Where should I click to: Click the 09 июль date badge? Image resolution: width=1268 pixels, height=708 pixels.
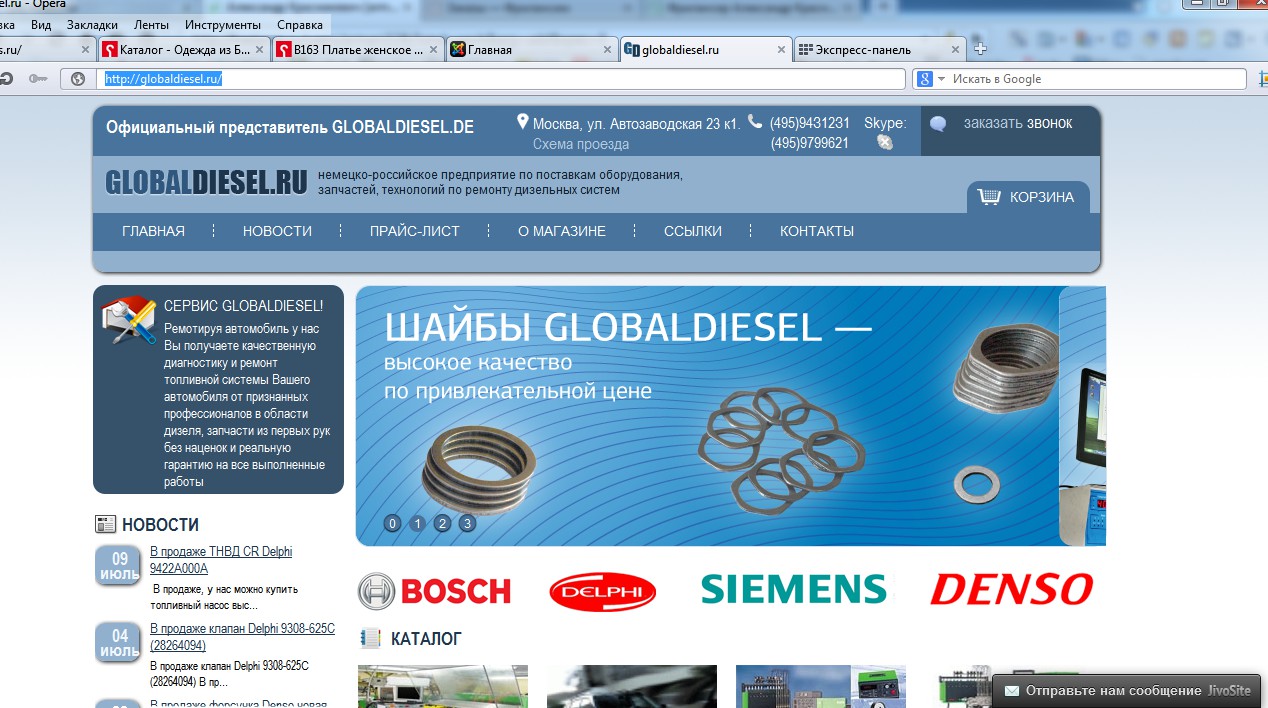coord(120,566)
